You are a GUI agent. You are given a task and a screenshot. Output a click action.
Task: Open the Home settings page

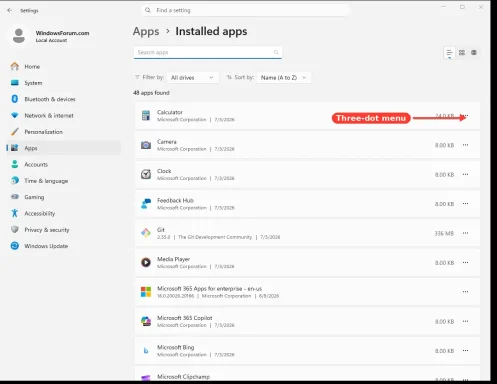[x=63, y=66]
